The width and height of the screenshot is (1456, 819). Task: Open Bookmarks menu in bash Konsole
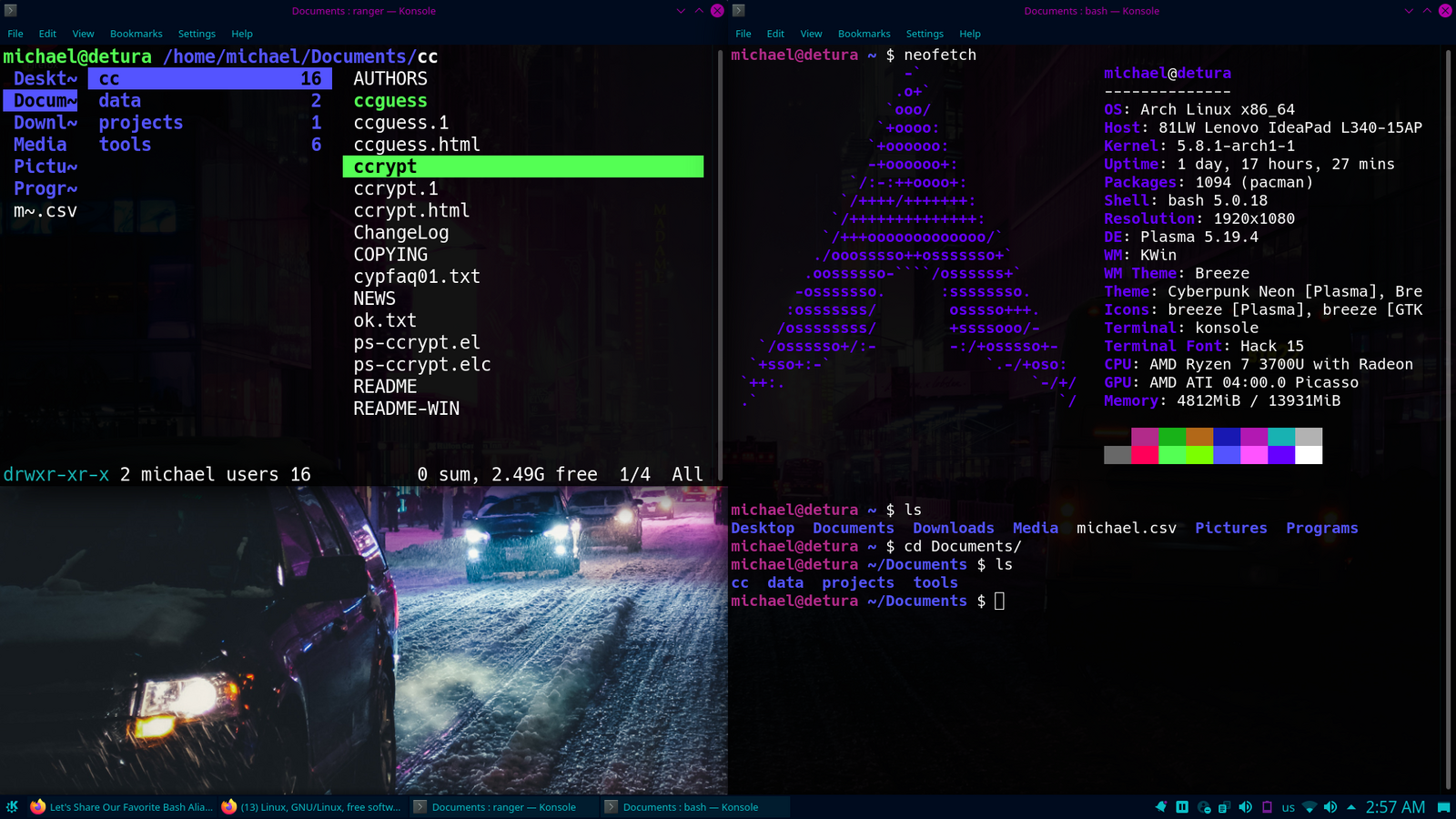coord(864,34)
